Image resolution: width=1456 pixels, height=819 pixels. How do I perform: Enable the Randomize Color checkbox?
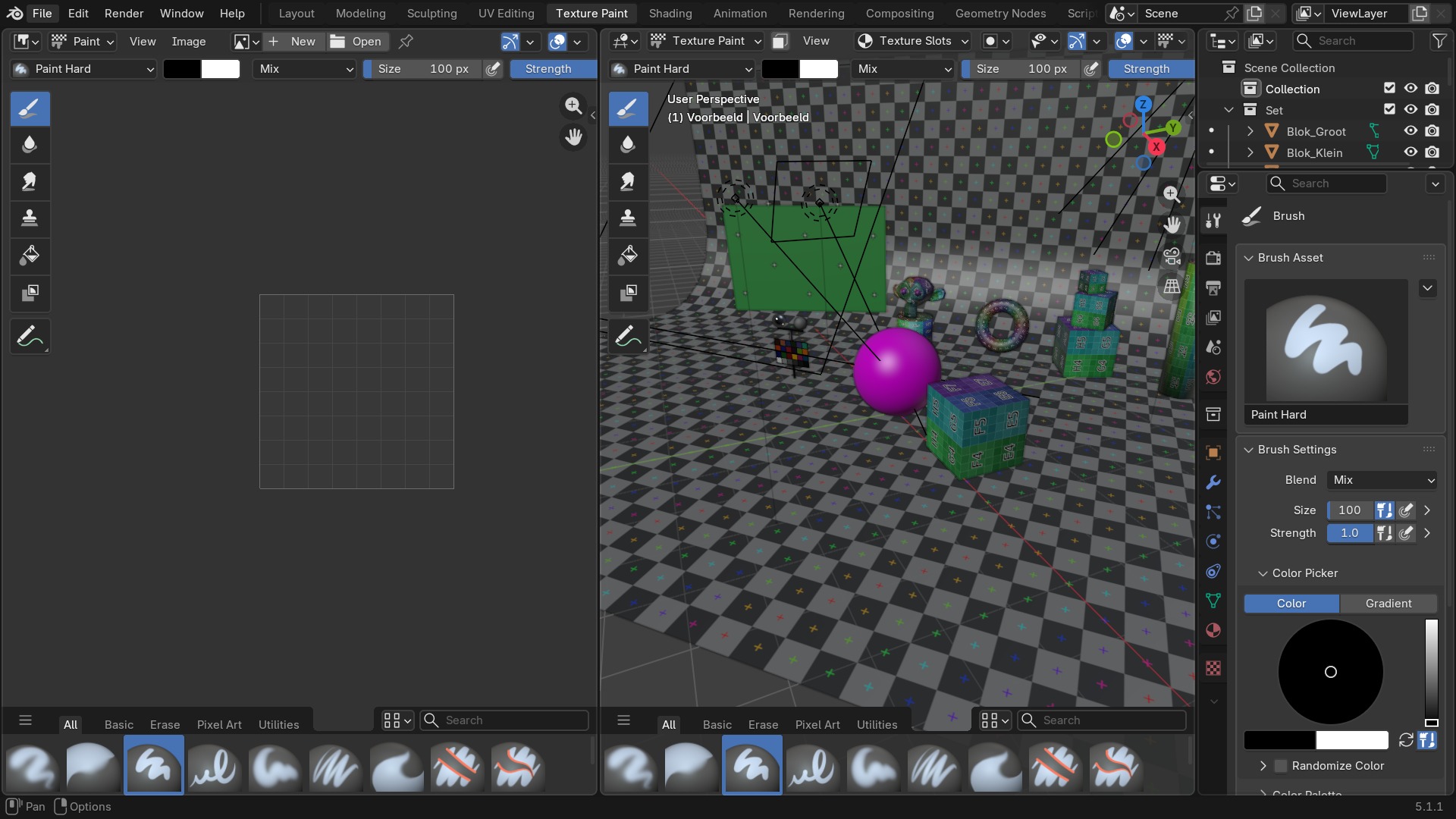(x=1281, y=766)
